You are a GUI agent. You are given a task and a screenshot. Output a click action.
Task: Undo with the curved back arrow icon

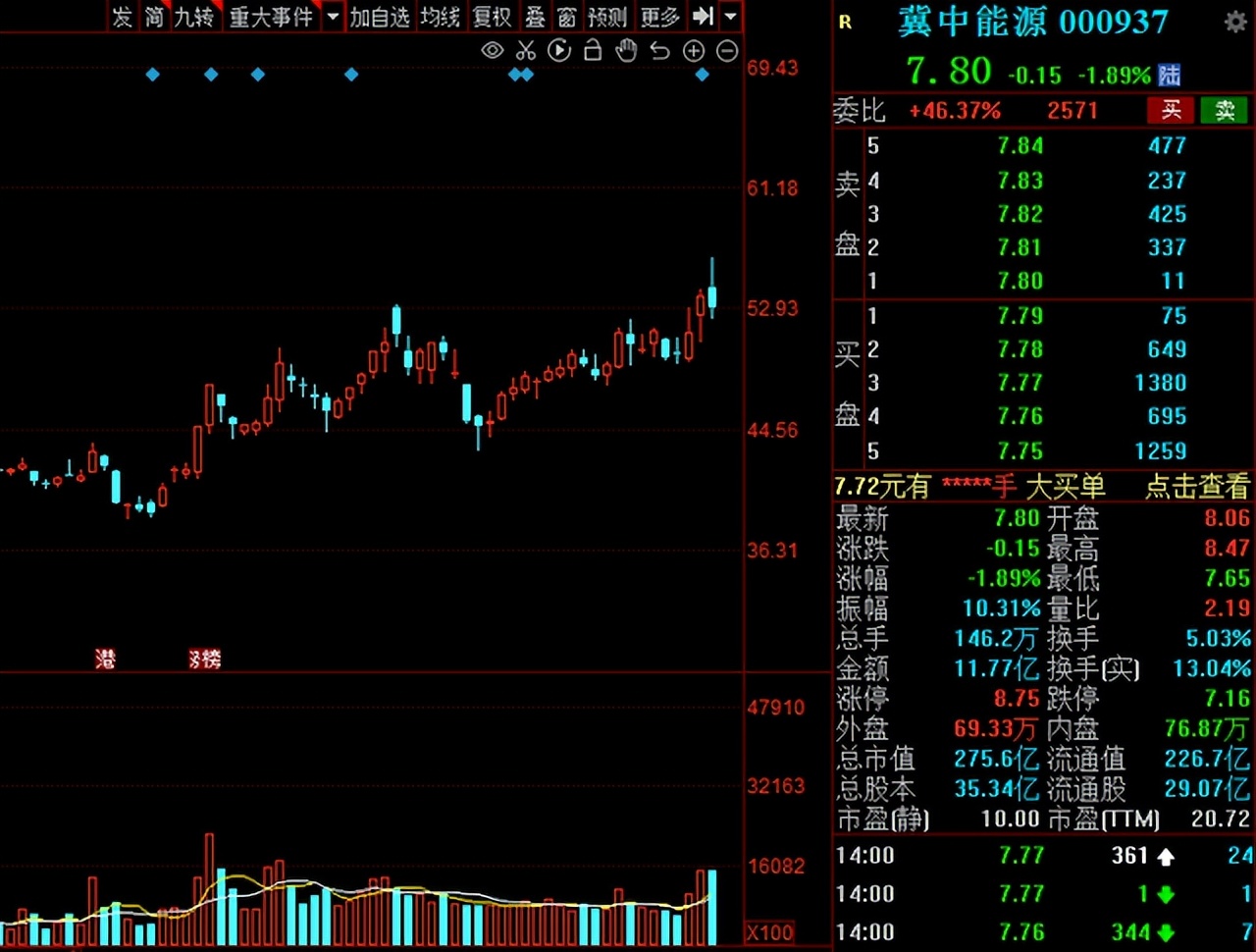click(x=659, y=51)
